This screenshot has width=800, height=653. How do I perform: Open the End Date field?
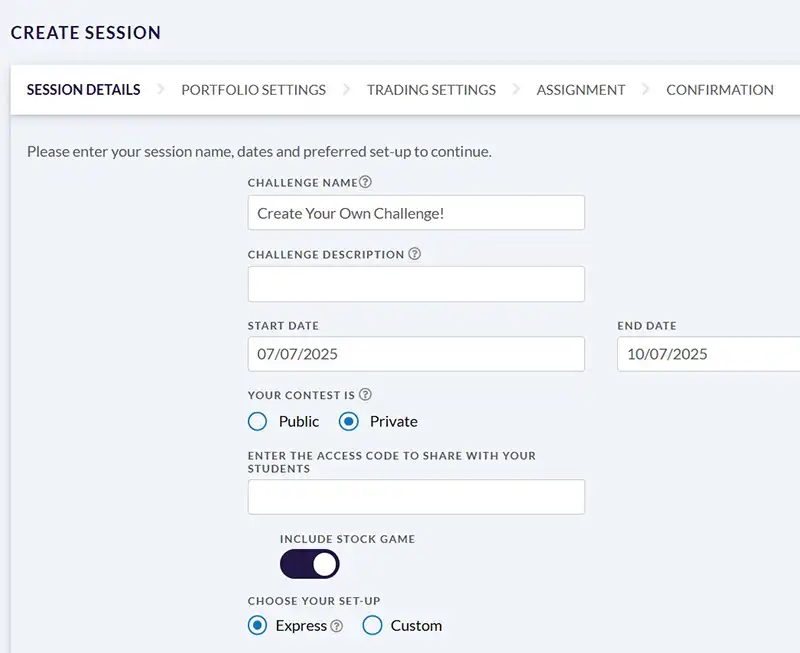point(708,354)
